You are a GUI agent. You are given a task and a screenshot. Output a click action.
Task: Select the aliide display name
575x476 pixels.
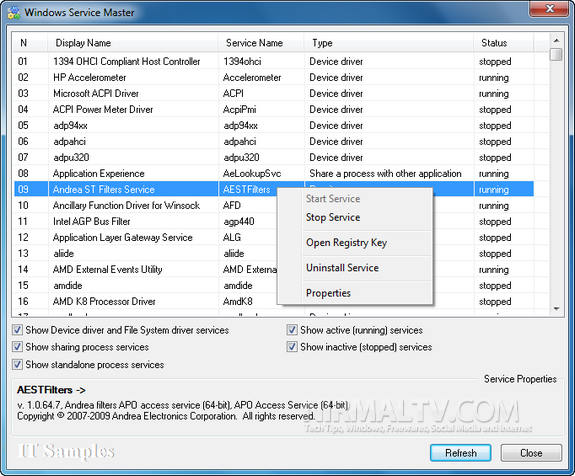tap(64, 253)
